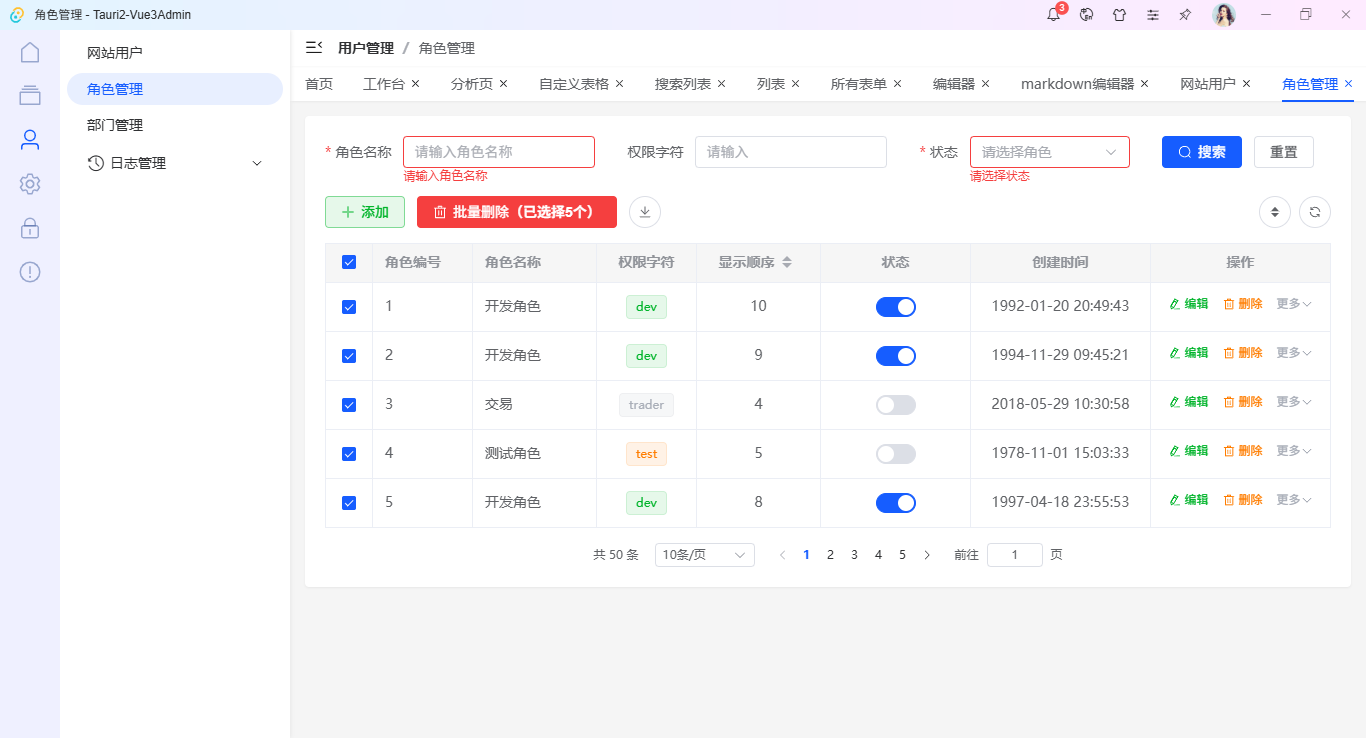
Task: Open the 请选择角色 status dropdown
Action: [x=1049, y=151]
